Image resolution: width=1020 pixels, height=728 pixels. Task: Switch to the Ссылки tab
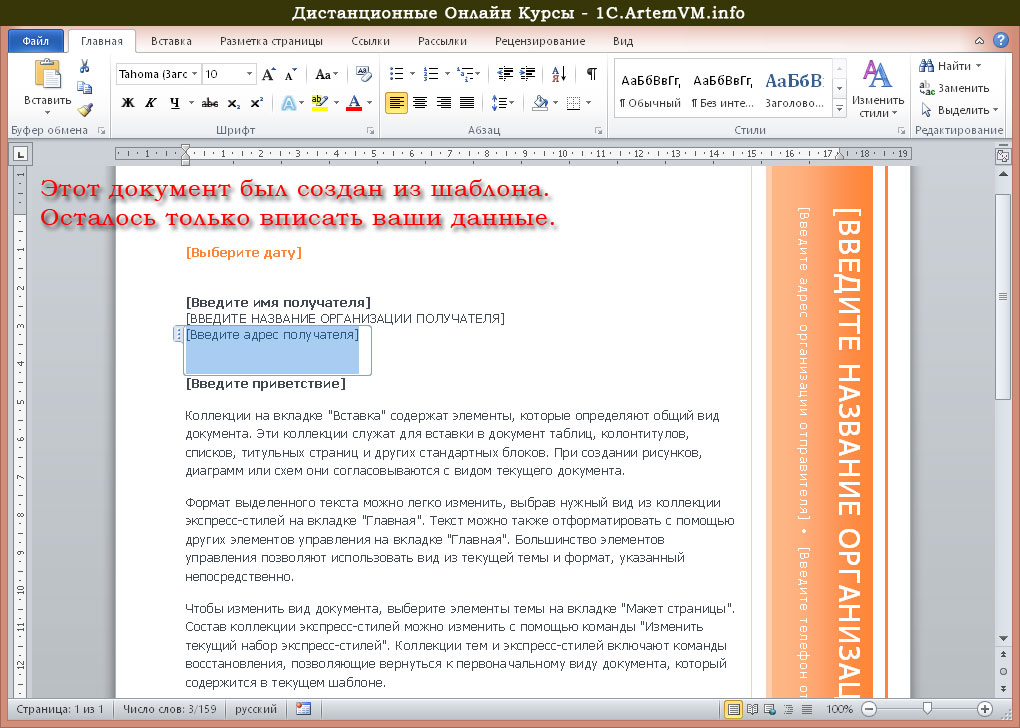point(370,41)
